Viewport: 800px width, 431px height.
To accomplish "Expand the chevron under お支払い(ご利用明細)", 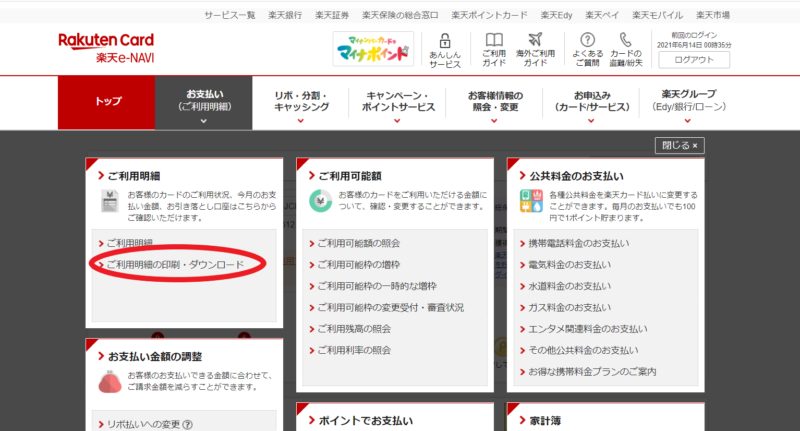I will point(204,121).
